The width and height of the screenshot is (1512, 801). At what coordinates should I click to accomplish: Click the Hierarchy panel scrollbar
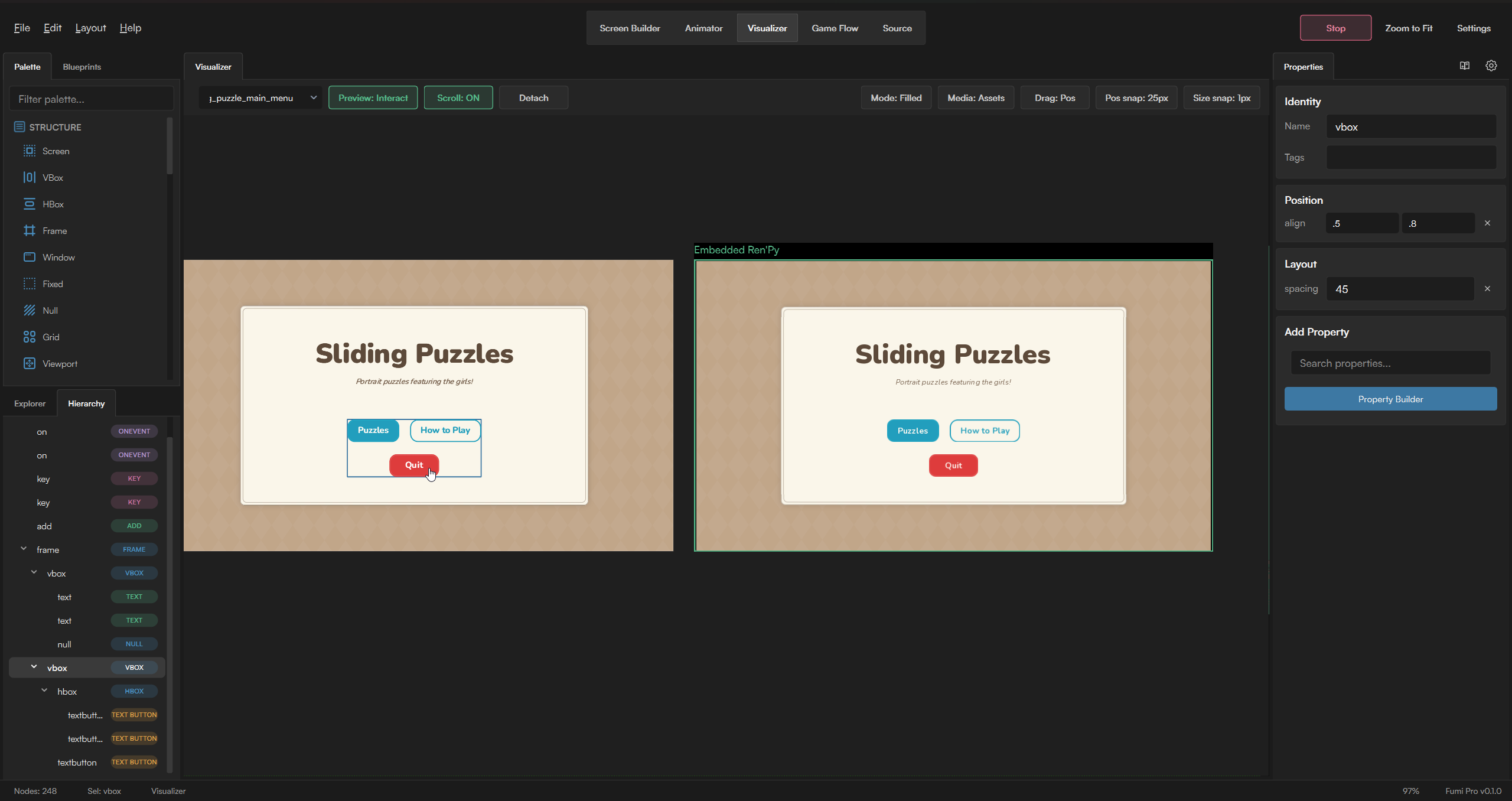(170, 604)
